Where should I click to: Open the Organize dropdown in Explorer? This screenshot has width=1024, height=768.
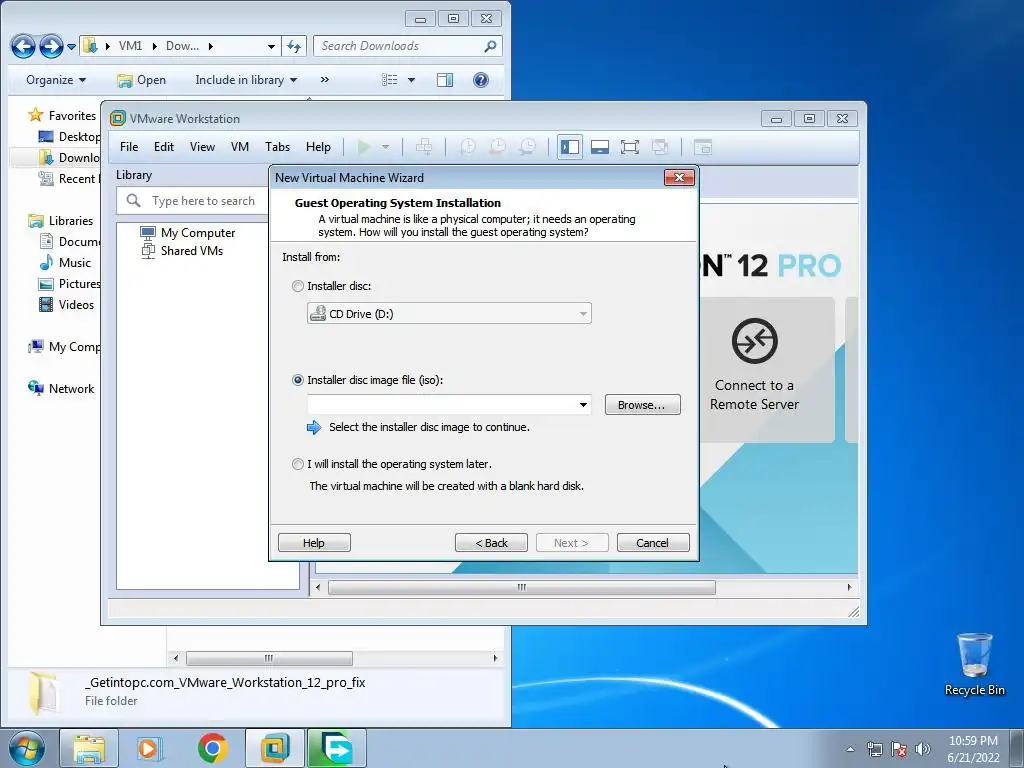click(56, 80)
